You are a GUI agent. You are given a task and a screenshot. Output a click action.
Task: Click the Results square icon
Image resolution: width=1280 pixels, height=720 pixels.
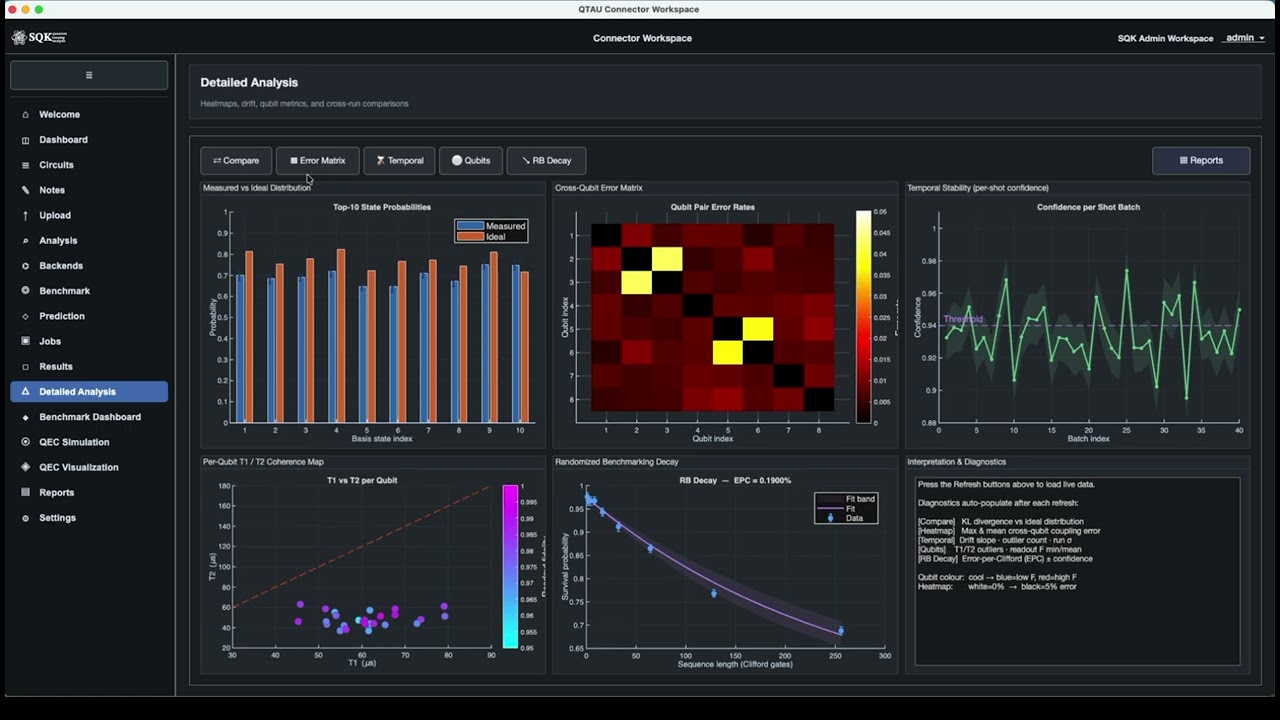(x=26, y=367)
